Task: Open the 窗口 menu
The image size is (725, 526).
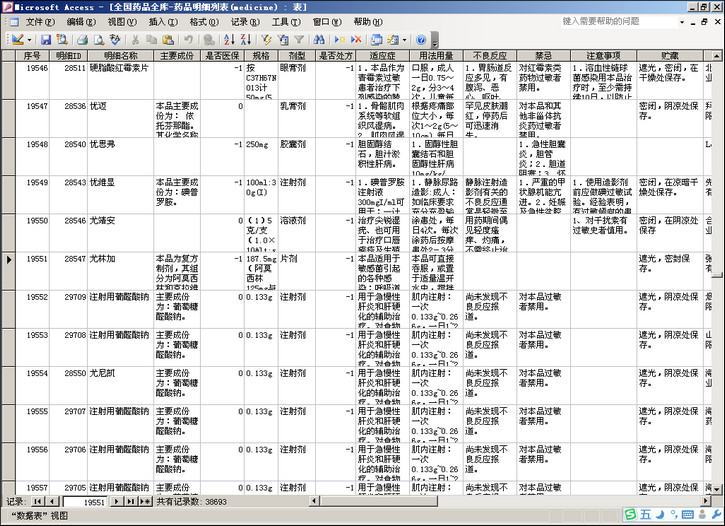Action: tap(327, 22)
